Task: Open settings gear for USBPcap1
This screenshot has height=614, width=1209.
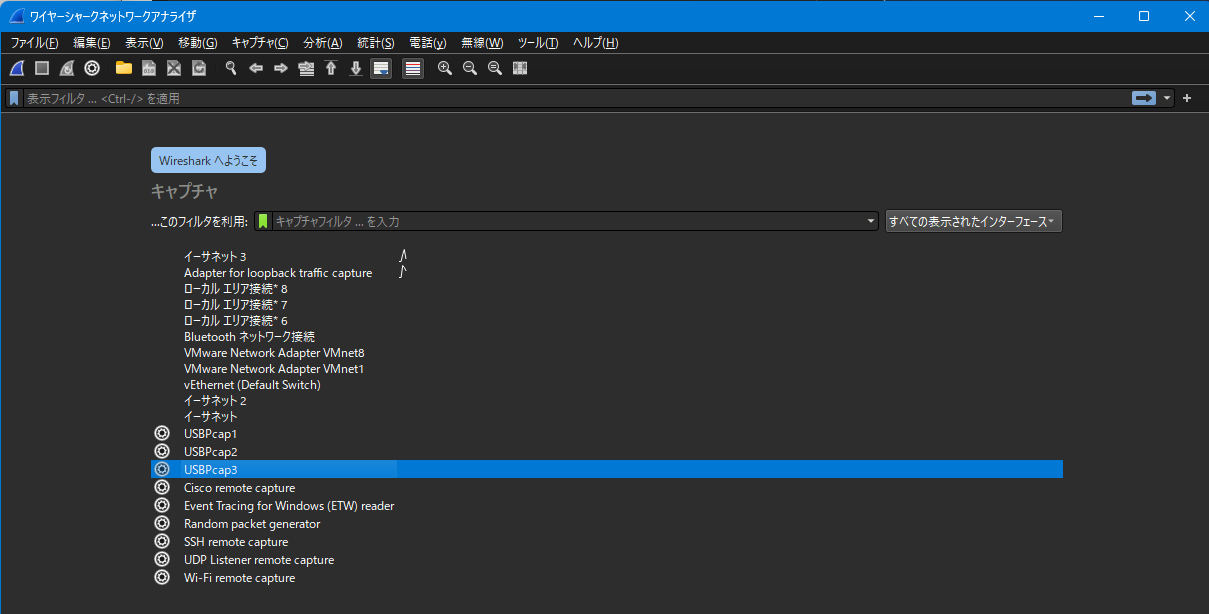Action: coord(162,434)
